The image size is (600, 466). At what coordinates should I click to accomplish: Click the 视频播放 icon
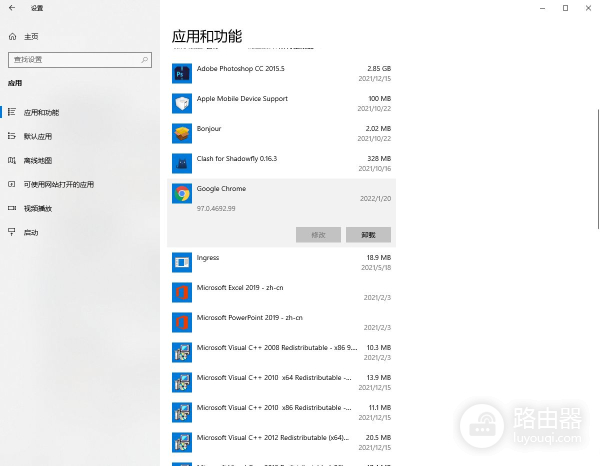(12, 208)
